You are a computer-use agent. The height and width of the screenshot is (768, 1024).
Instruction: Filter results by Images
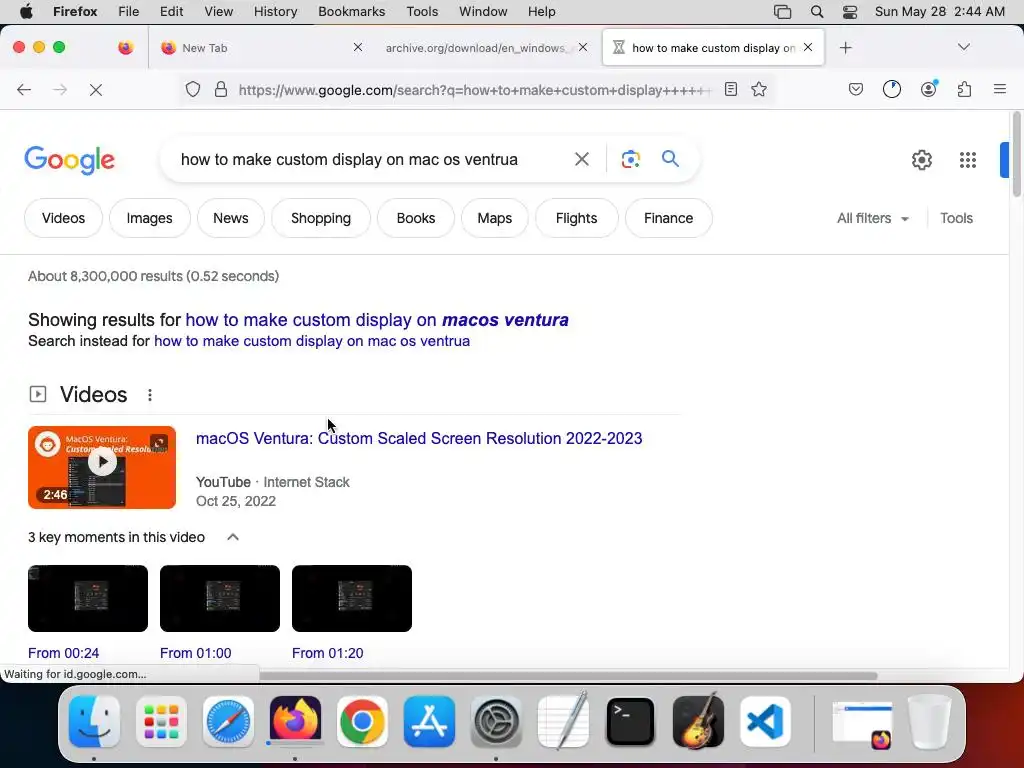point(150,218)
